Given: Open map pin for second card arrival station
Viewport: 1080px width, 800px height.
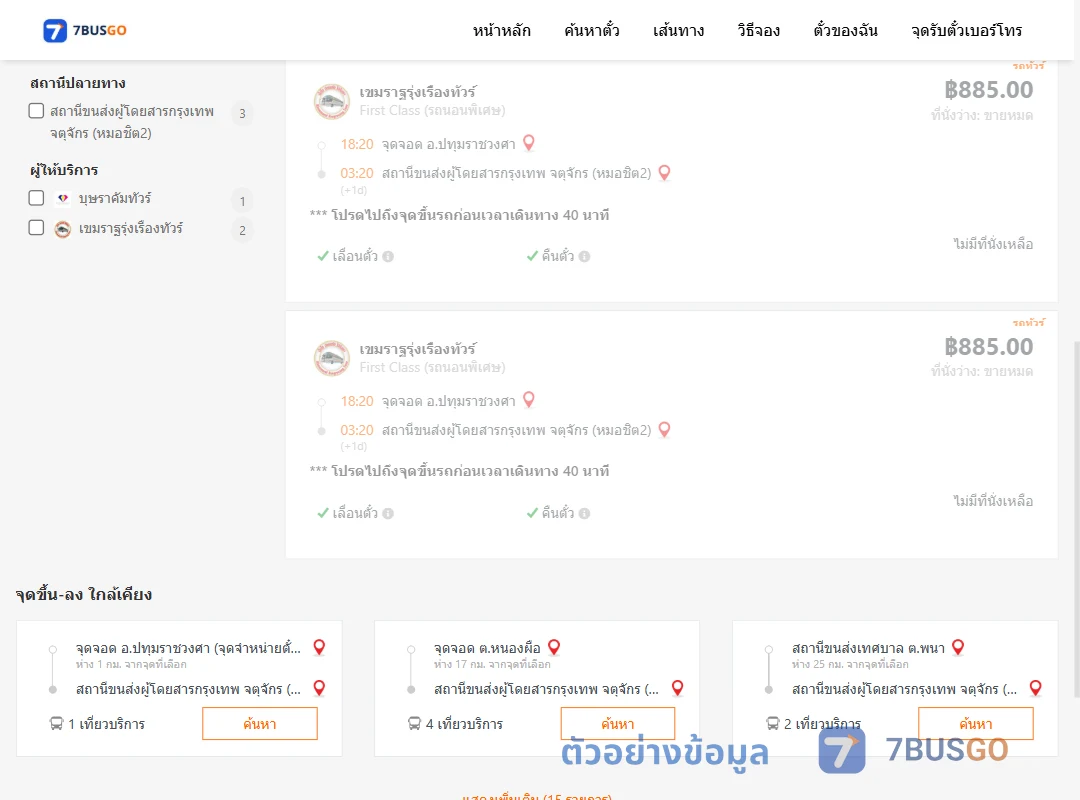Looking at the screenshot, I should (x=665, y=429).
